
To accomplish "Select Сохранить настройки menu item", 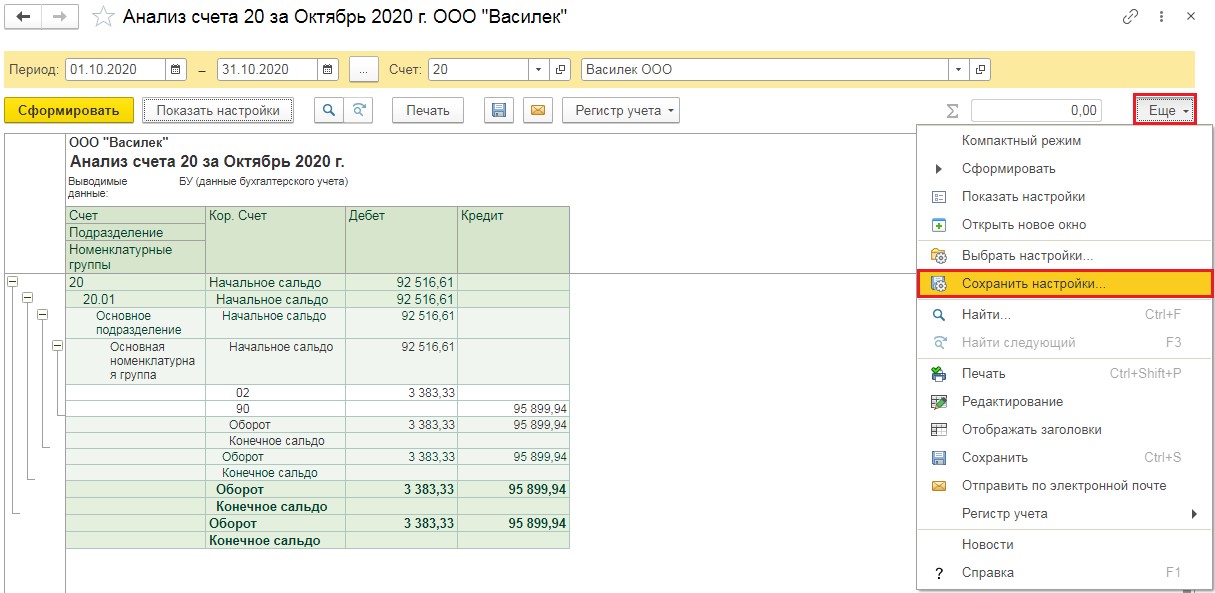I will tap(1033, 285).
